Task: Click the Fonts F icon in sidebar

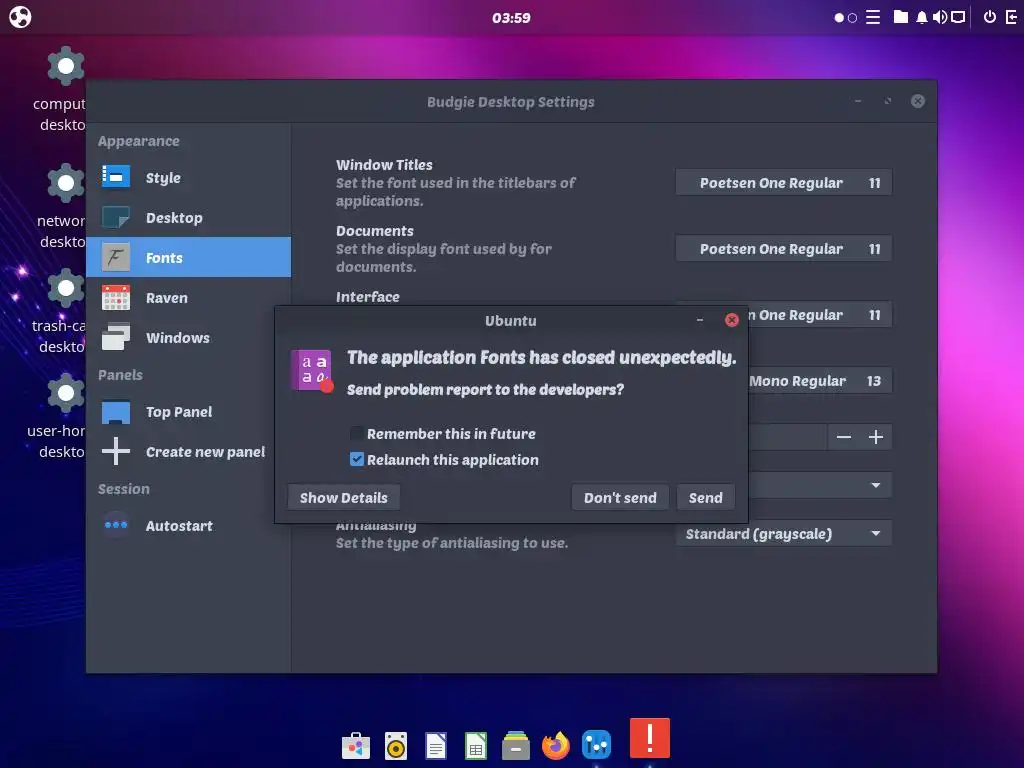Action: point(116,257)
